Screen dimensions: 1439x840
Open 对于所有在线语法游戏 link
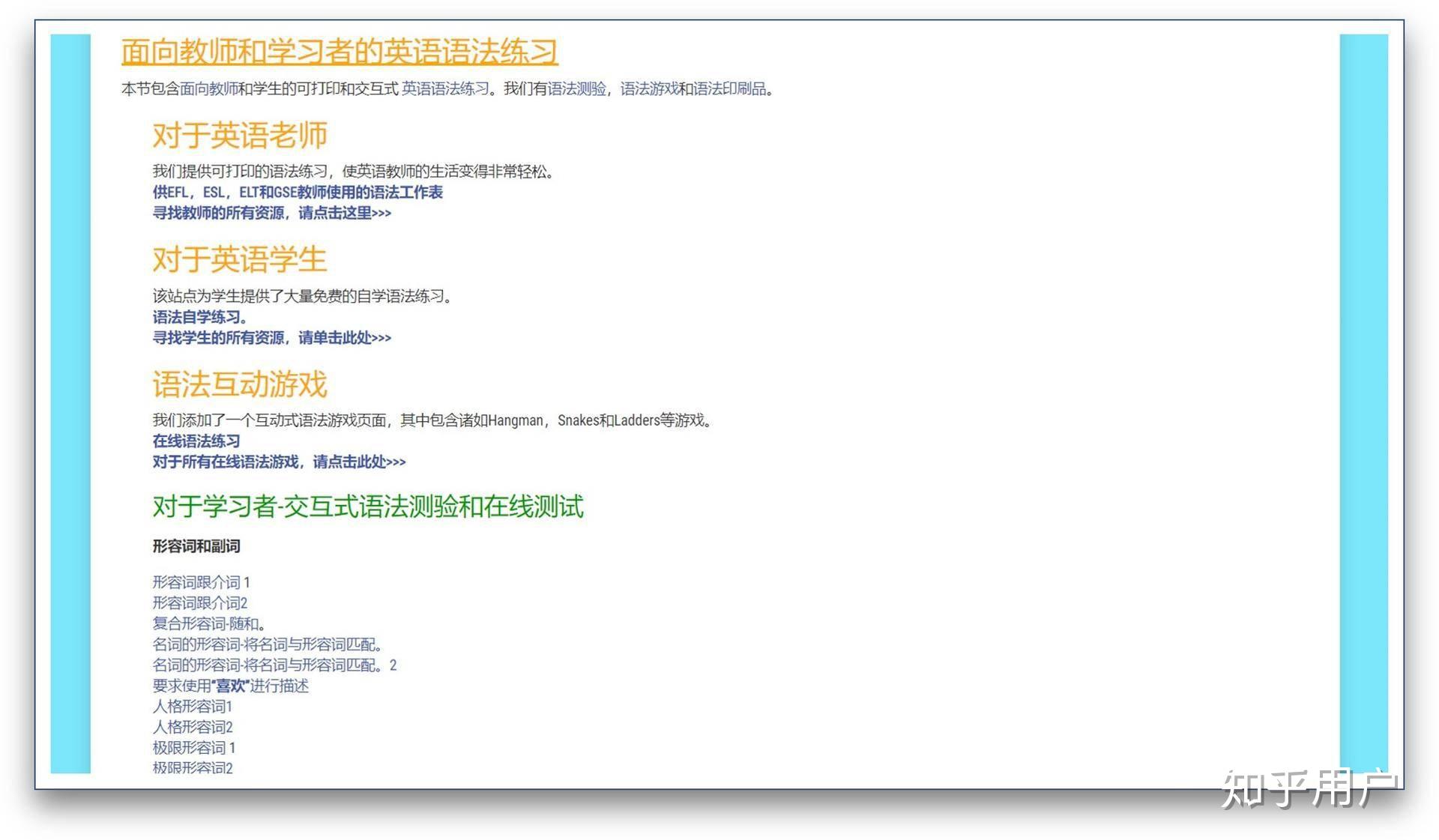(277, 462)
